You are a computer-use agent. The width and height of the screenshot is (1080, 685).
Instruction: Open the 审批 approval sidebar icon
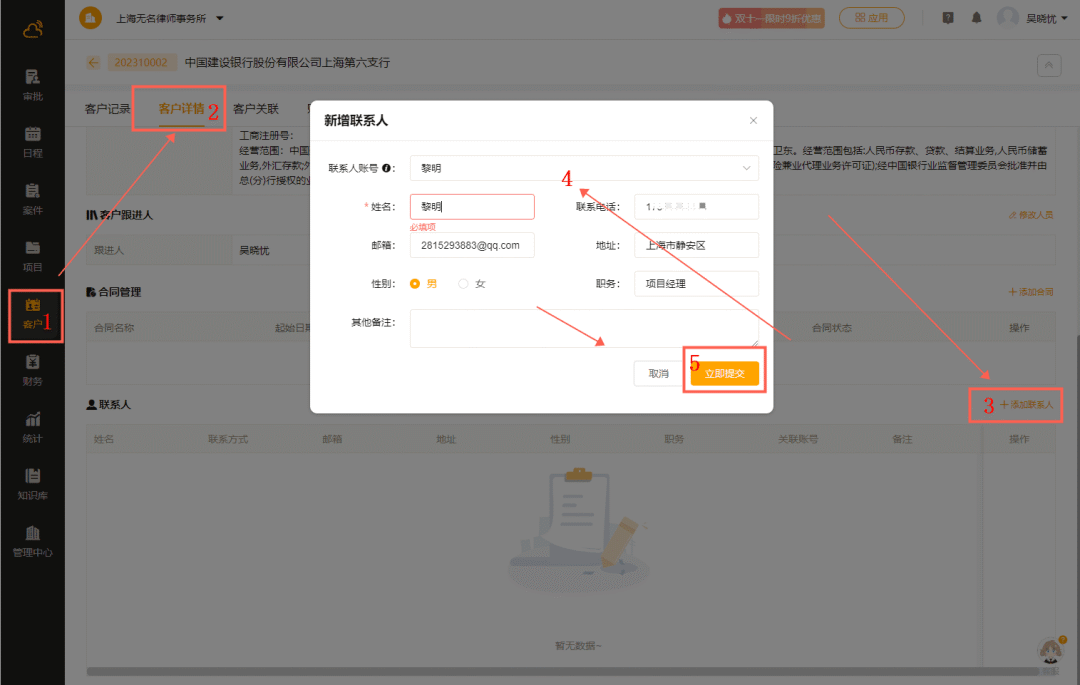tap(32, 84)
